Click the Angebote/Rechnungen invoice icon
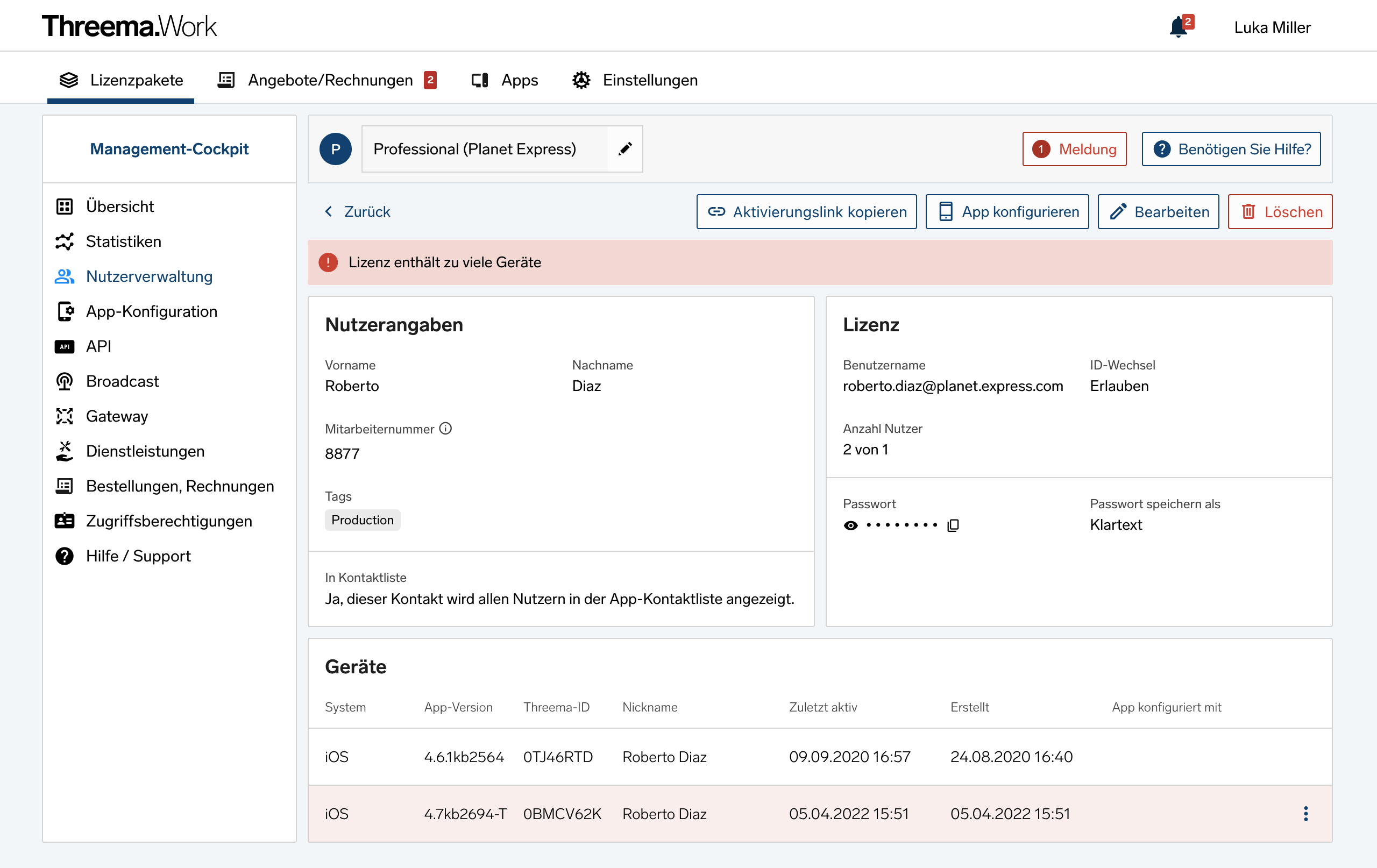This screenshot has height=868, width=1377. pos(226,80)
